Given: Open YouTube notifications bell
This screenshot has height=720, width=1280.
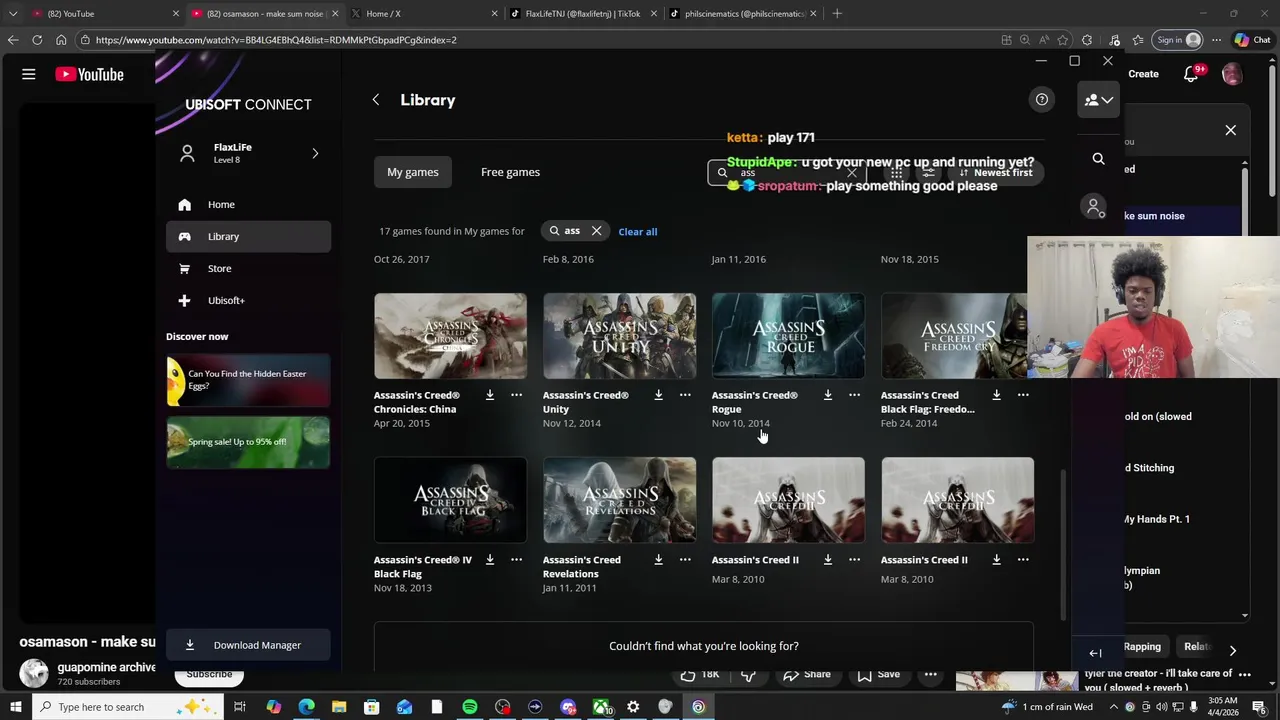Looking at the screenshot, I should coord(1191,75).
